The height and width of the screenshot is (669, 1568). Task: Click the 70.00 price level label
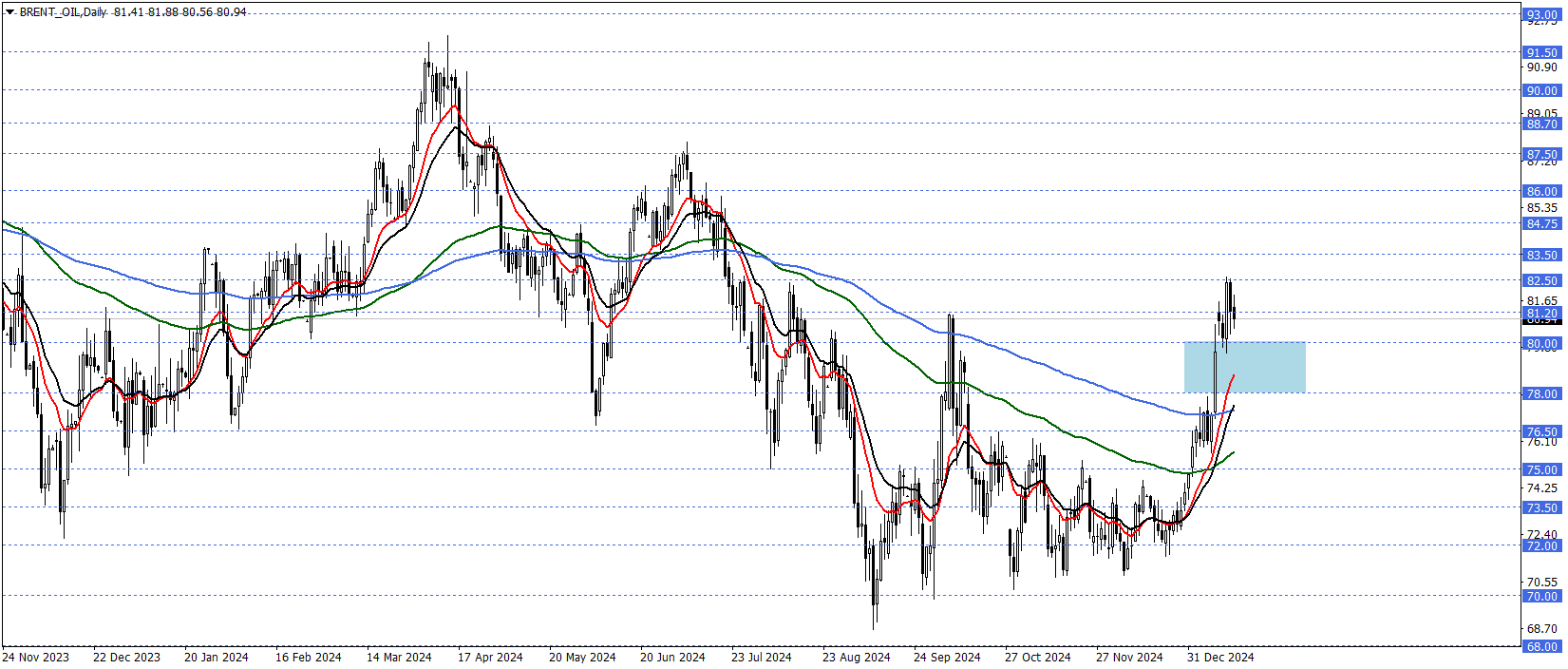[x=1541, y=596]
